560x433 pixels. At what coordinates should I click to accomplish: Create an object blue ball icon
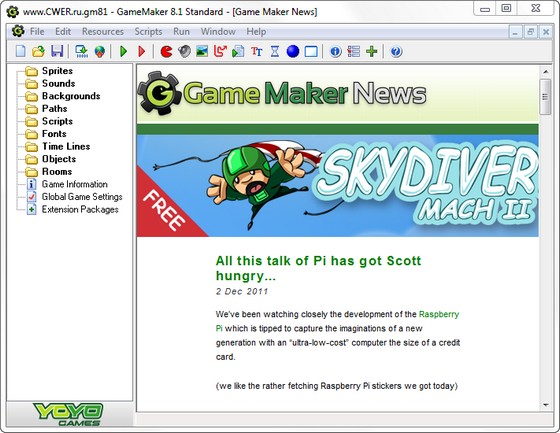click(293, 51)
